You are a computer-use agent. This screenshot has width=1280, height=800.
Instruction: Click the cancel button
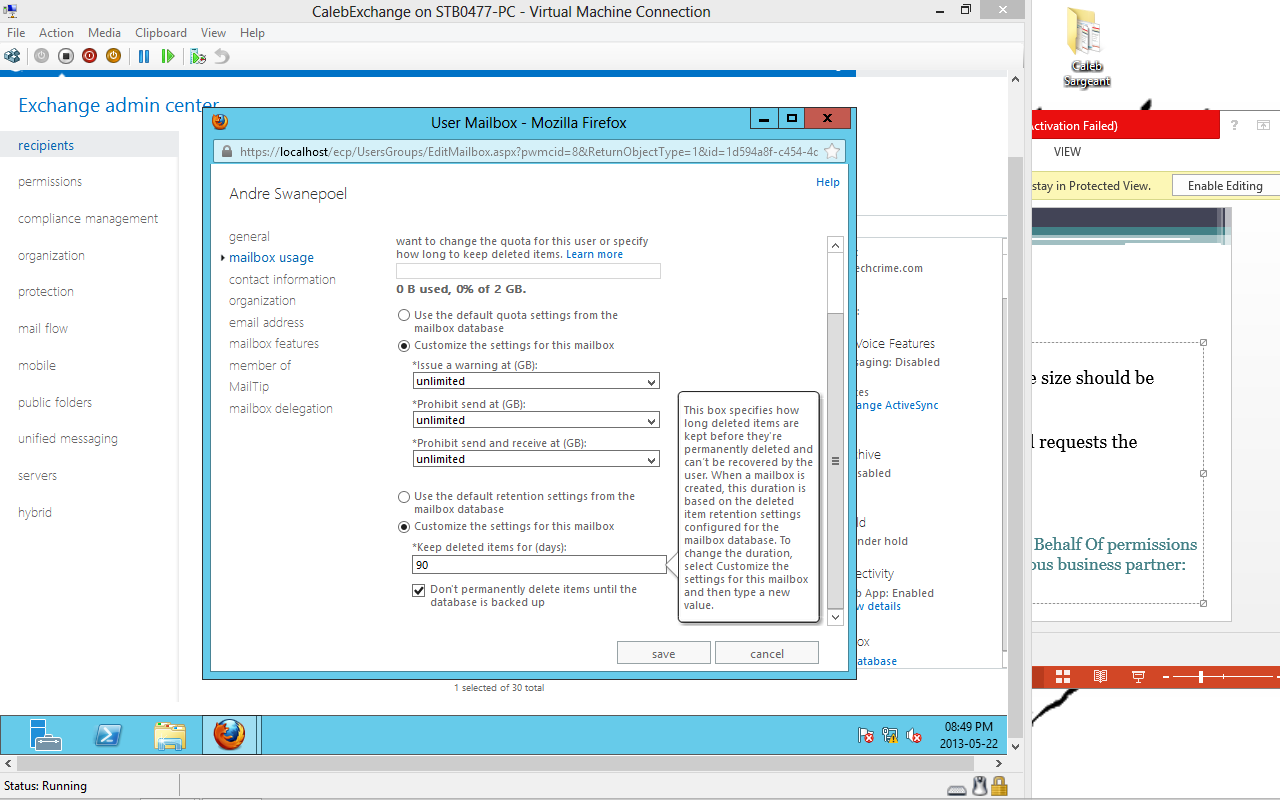pos(767,653)
